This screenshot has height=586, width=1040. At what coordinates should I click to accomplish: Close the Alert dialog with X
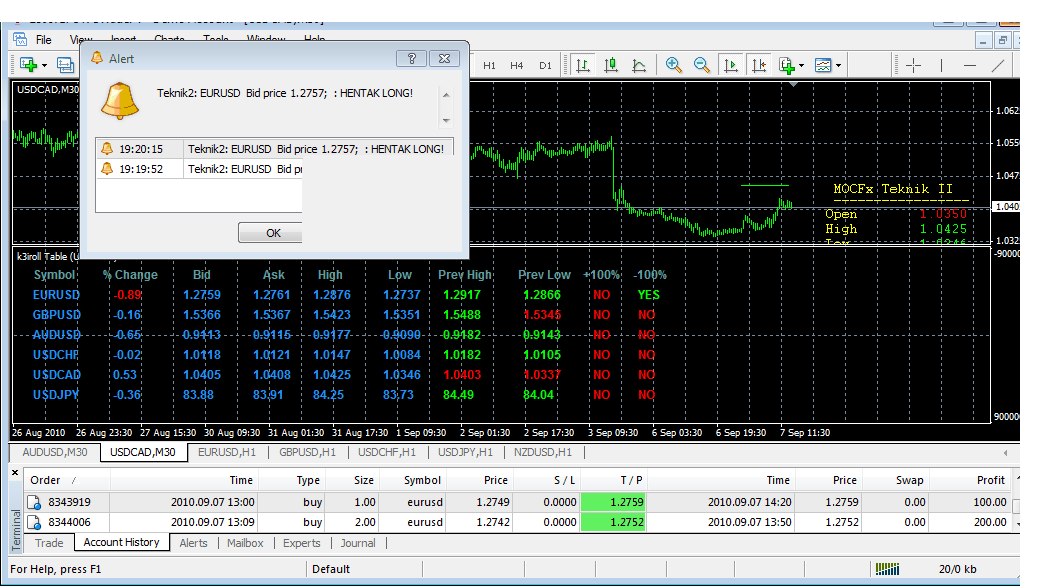pos(444,58)
